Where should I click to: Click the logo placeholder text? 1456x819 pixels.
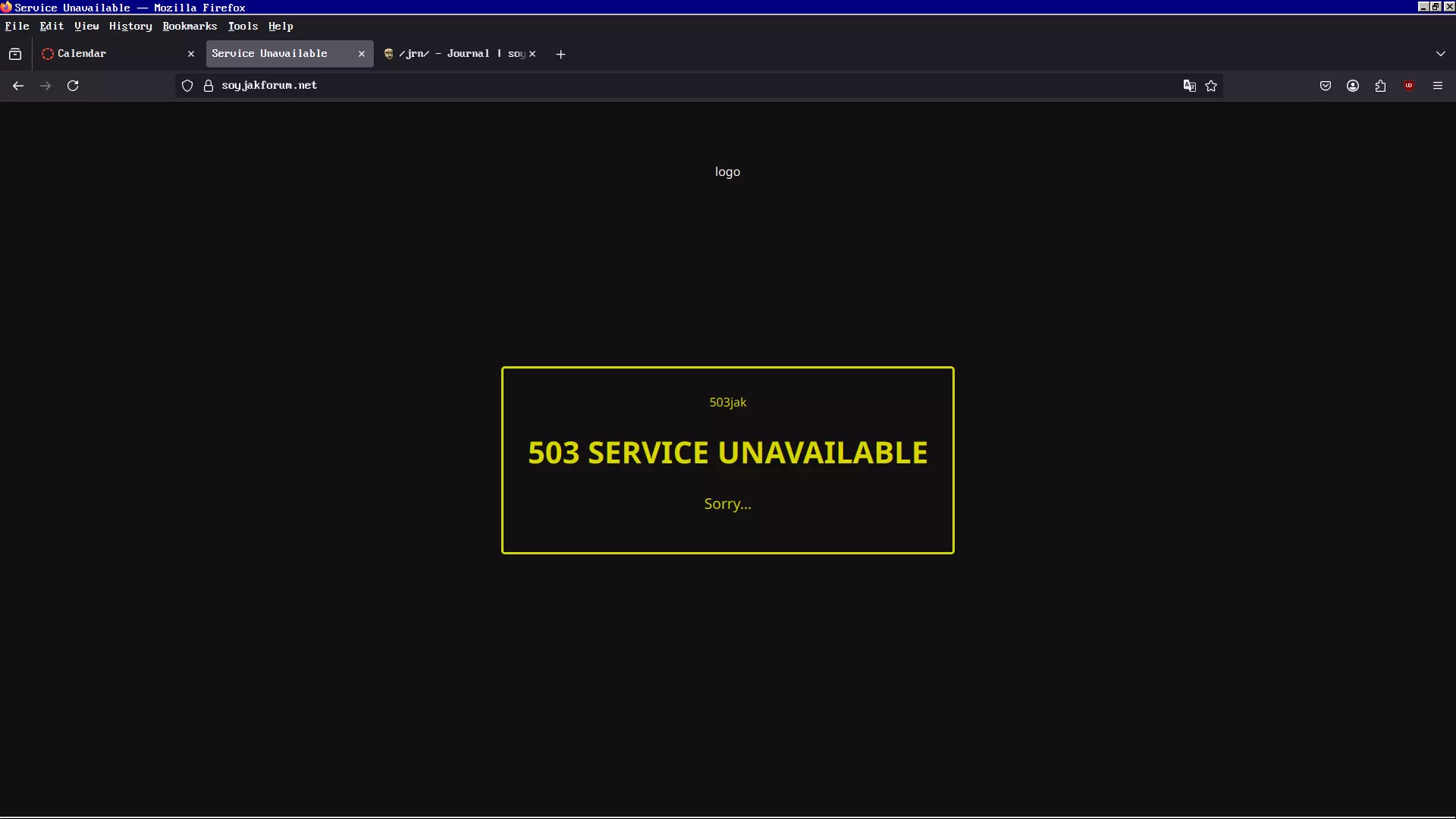727,172
